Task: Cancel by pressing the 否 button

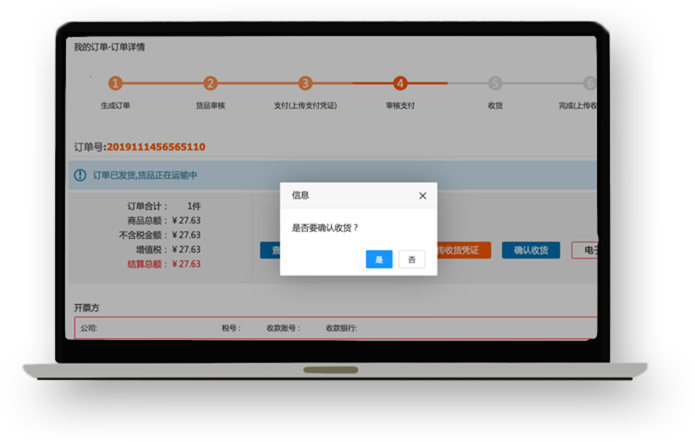Action: tap(411, 259)
